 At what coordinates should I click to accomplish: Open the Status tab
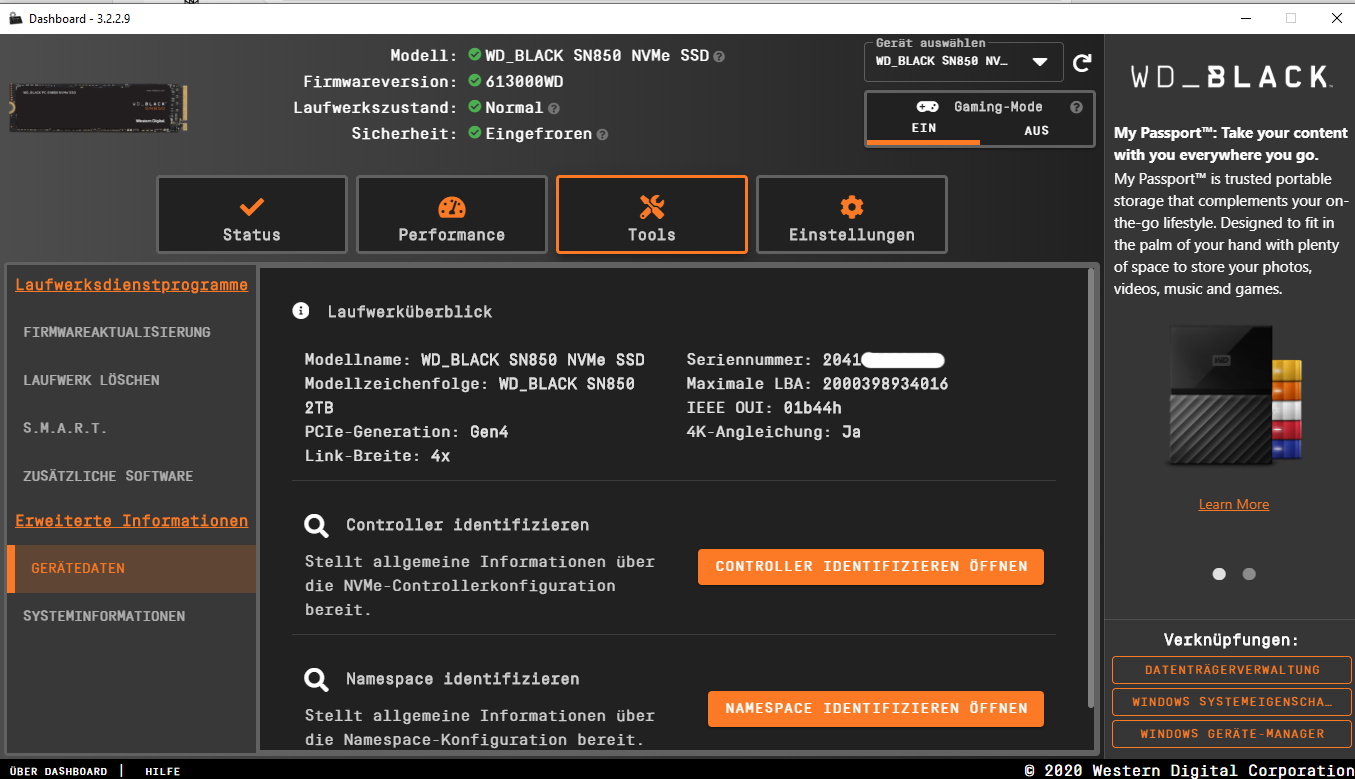pyautogui.click(x=252, y=215)
